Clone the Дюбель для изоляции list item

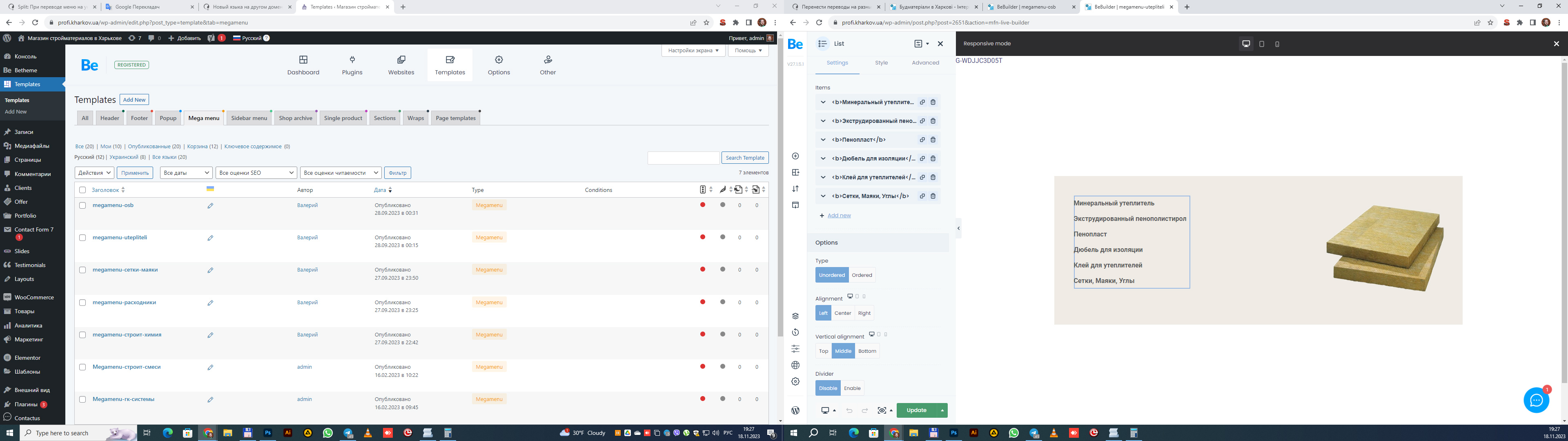[922, 158]
